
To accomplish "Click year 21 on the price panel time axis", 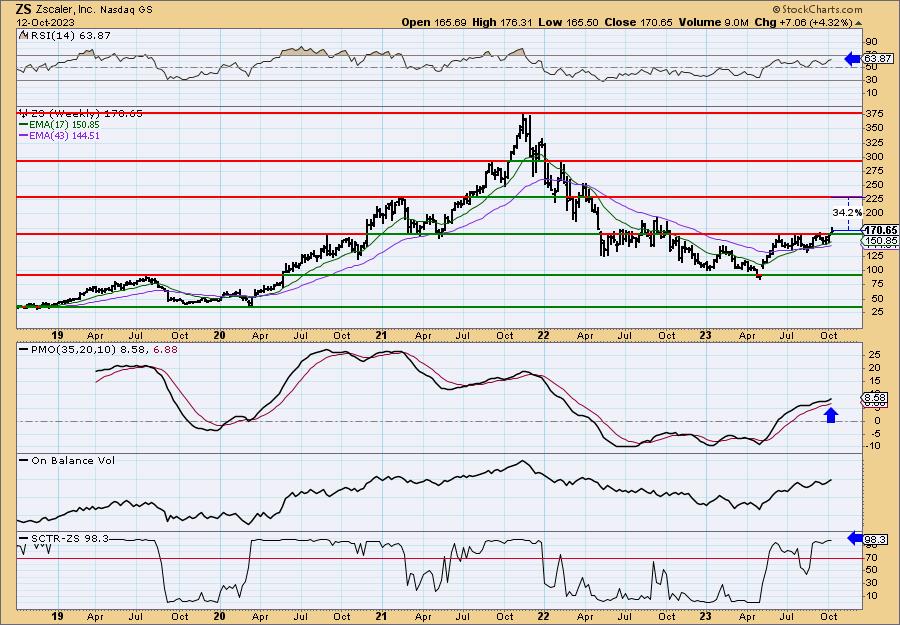I will [x=382, y=336].
